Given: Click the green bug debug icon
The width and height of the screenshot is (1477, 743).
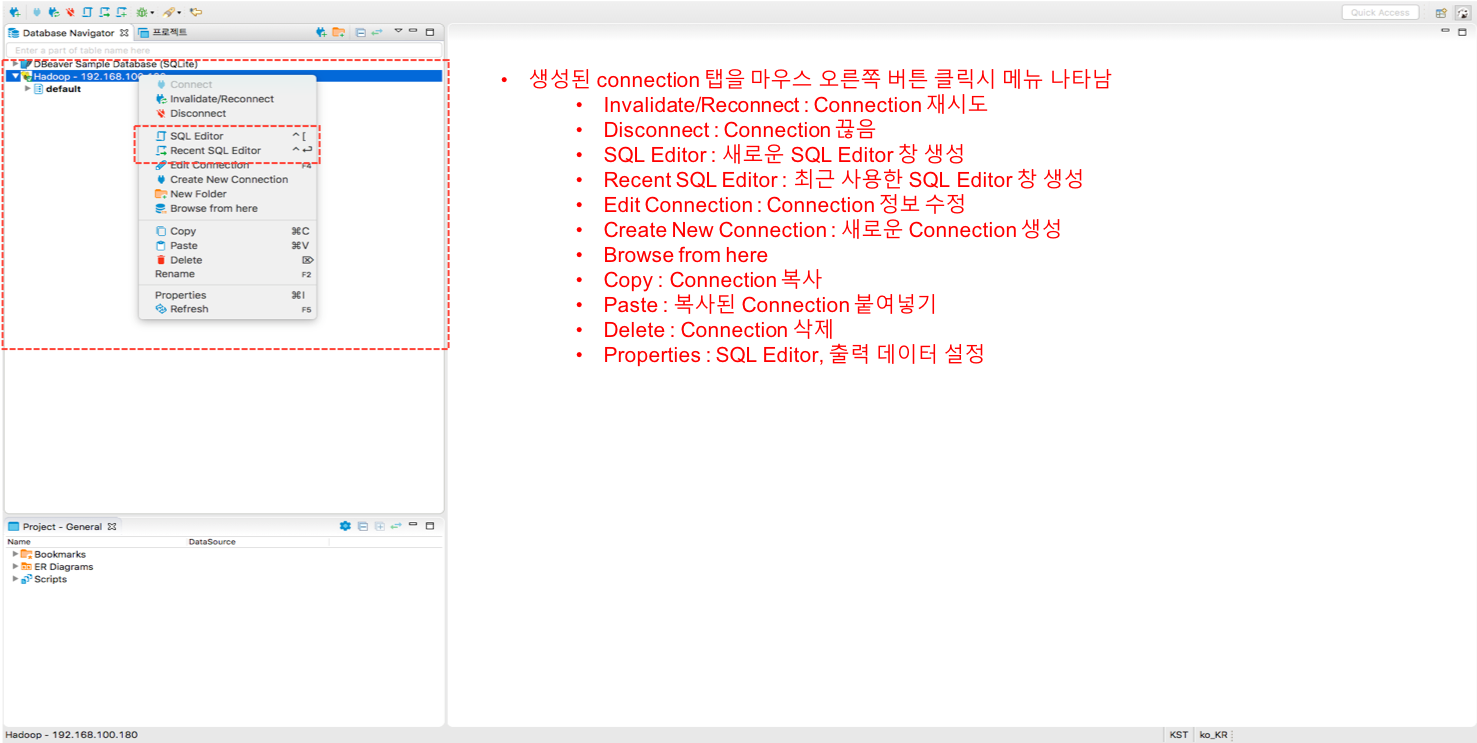Looking at the screenshot, I should pos(141,12).
